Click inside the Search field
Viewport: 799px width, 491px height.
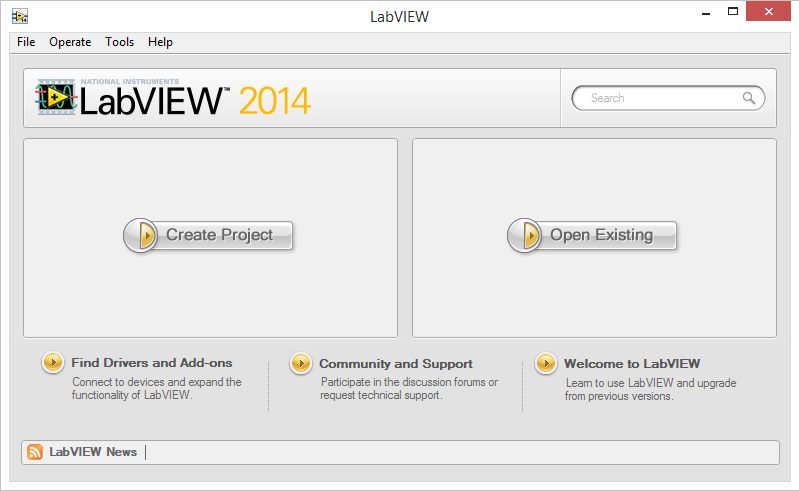coord(668,98)
